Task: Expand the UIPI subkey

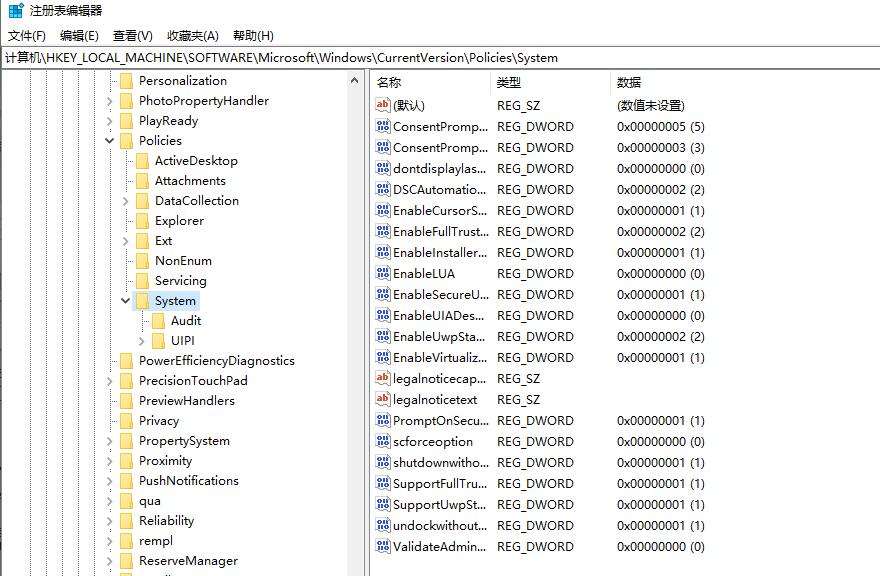Action: point(142,341)
